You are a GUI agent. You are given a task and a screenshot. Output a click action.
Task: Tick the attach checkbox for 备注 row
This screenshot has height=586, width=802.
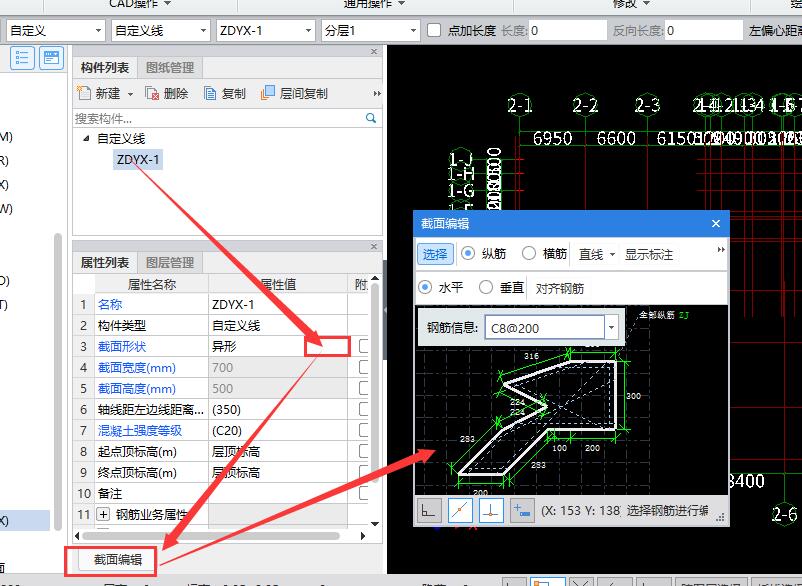(x=364, y=493)
